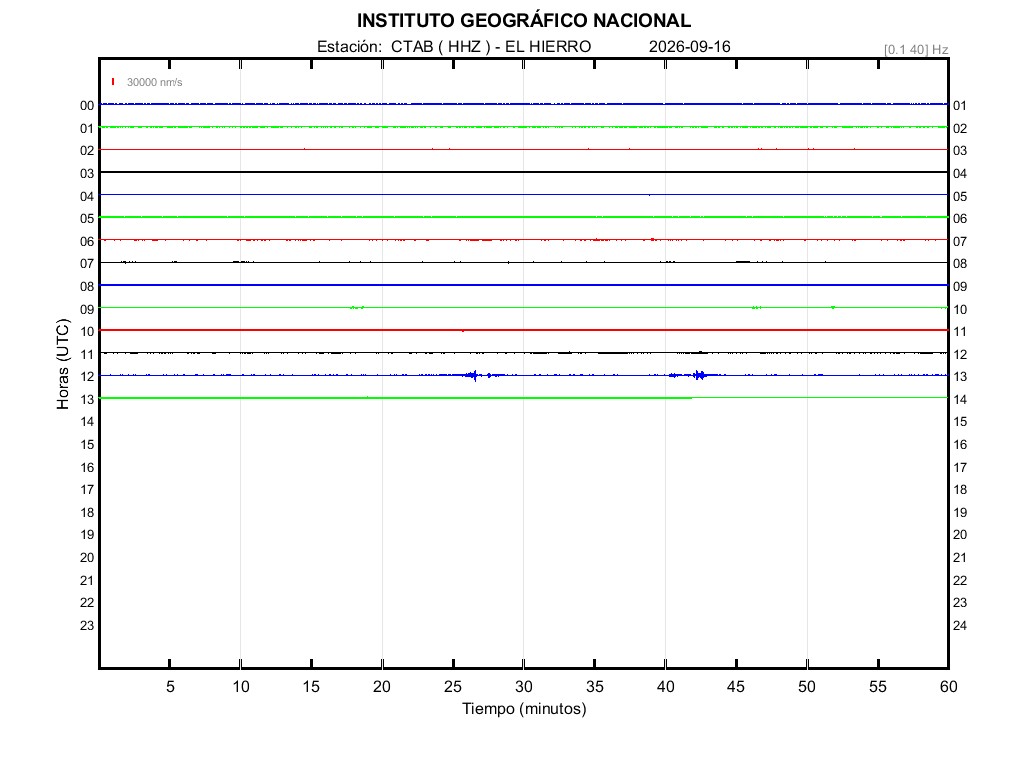Click the INSTITUTO GEOGRÁFICO NACIONAL title
The image size is (1024, 768).
pos(524,20)
